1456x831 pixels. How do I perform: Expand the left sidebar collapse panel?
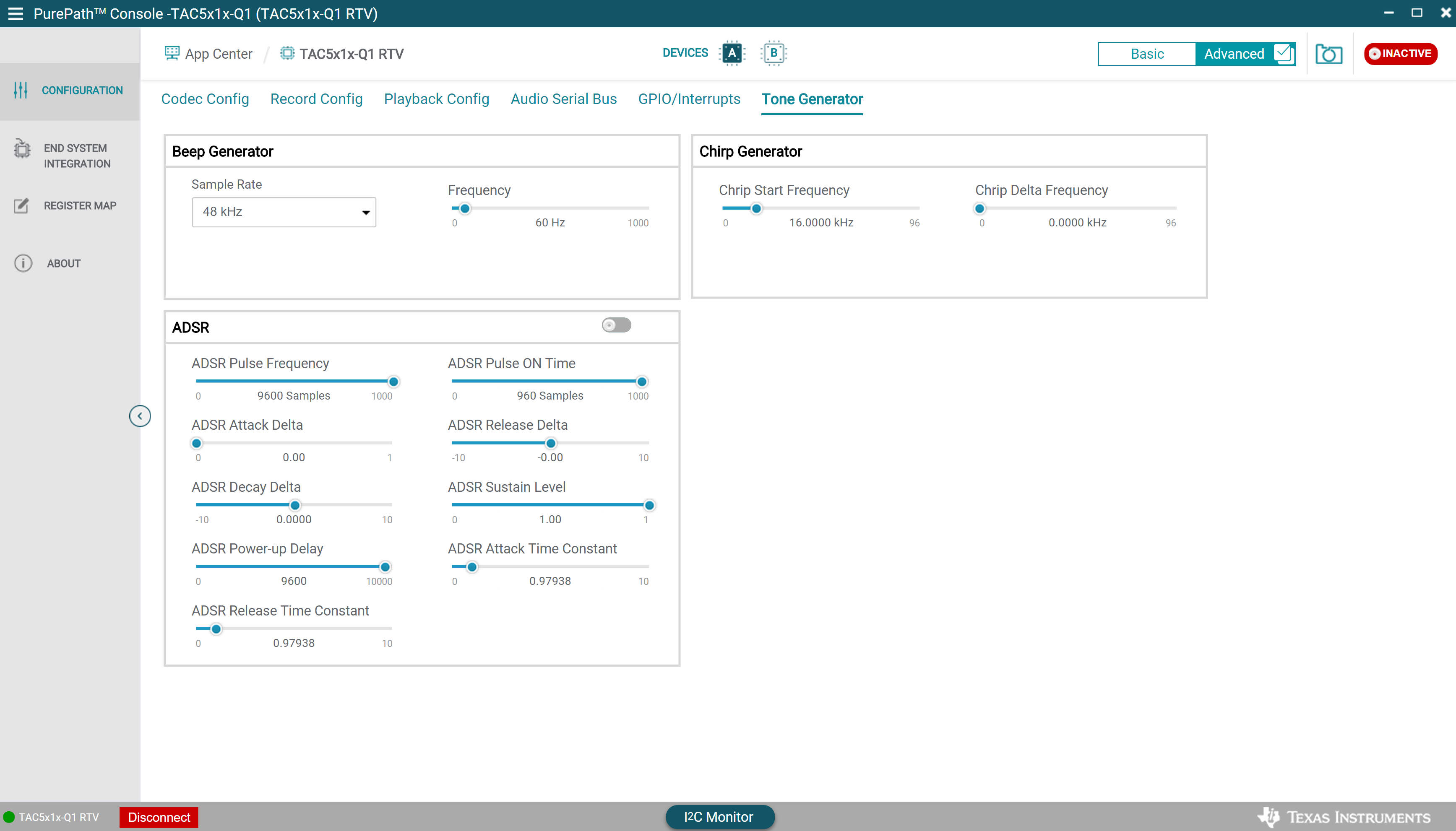[x=140, y=416]
